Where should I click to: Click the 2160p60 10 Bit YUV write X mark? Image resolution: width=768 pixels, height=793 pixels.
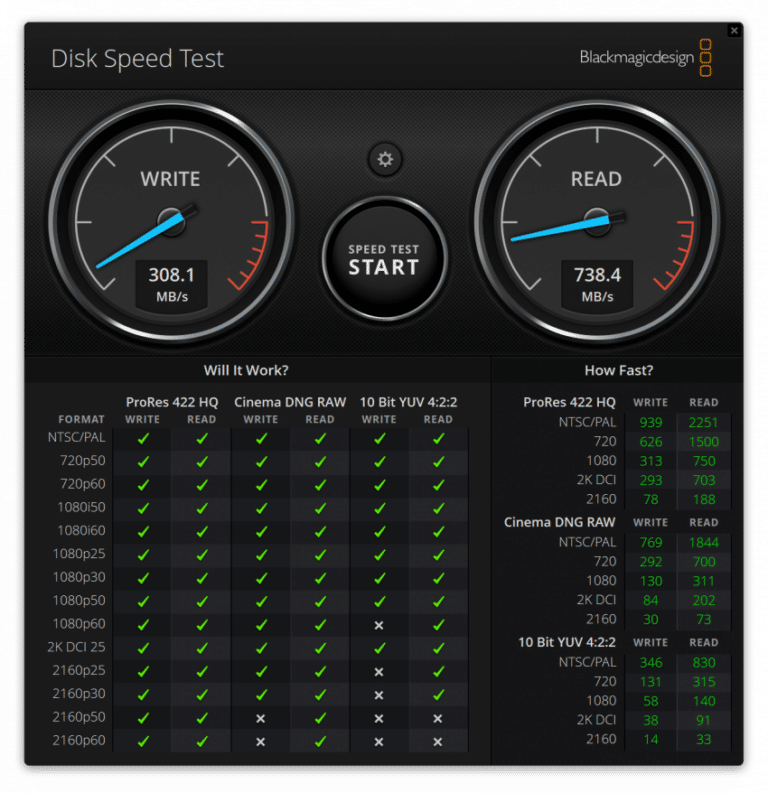[x=379, y=742]
